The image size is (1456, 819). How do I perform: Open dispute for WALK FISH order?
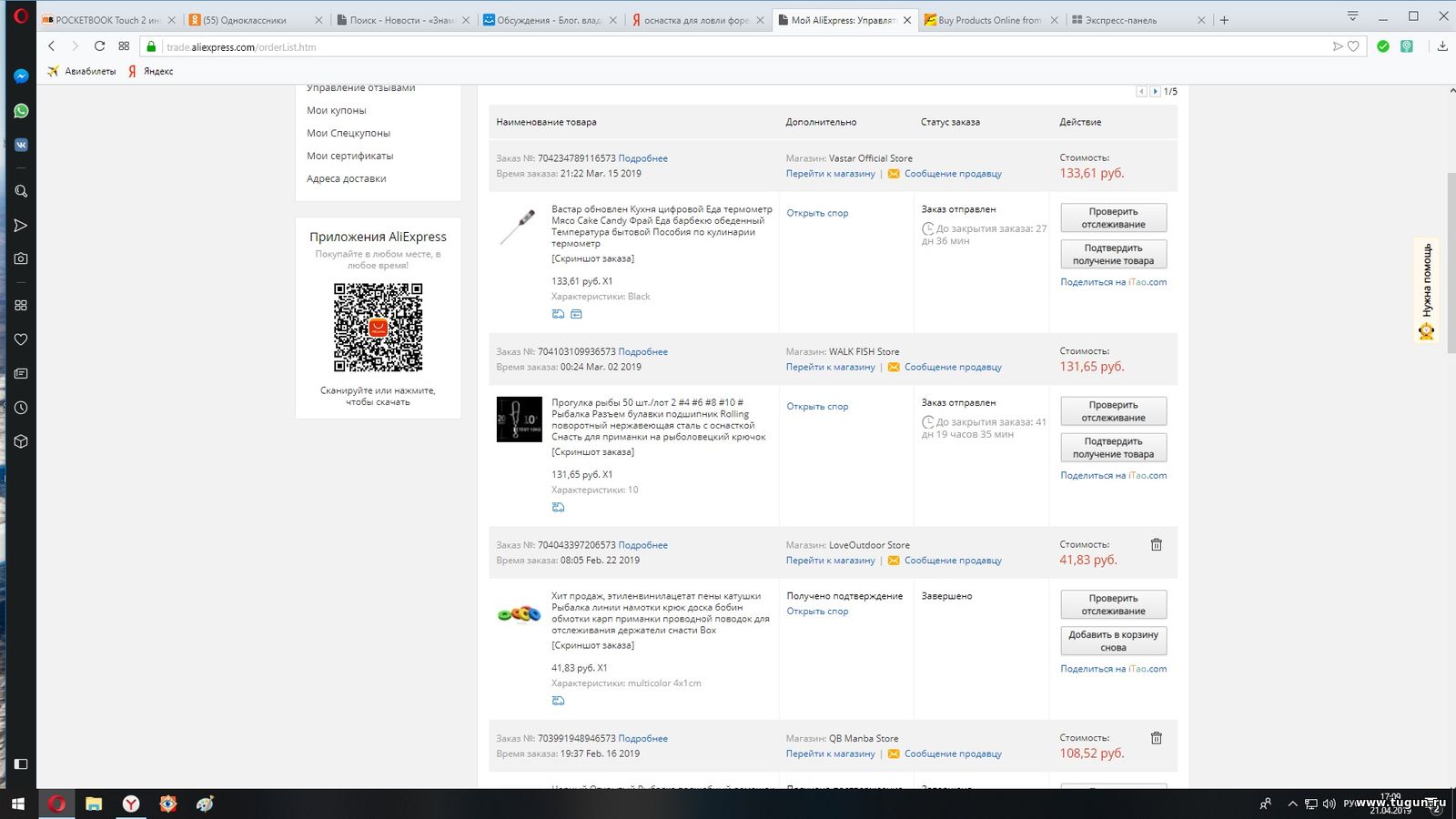(x=817, y=407)
